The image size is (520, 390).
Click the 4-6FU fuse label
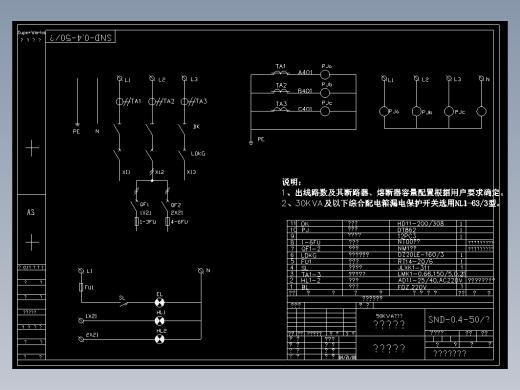coord(179,222)
